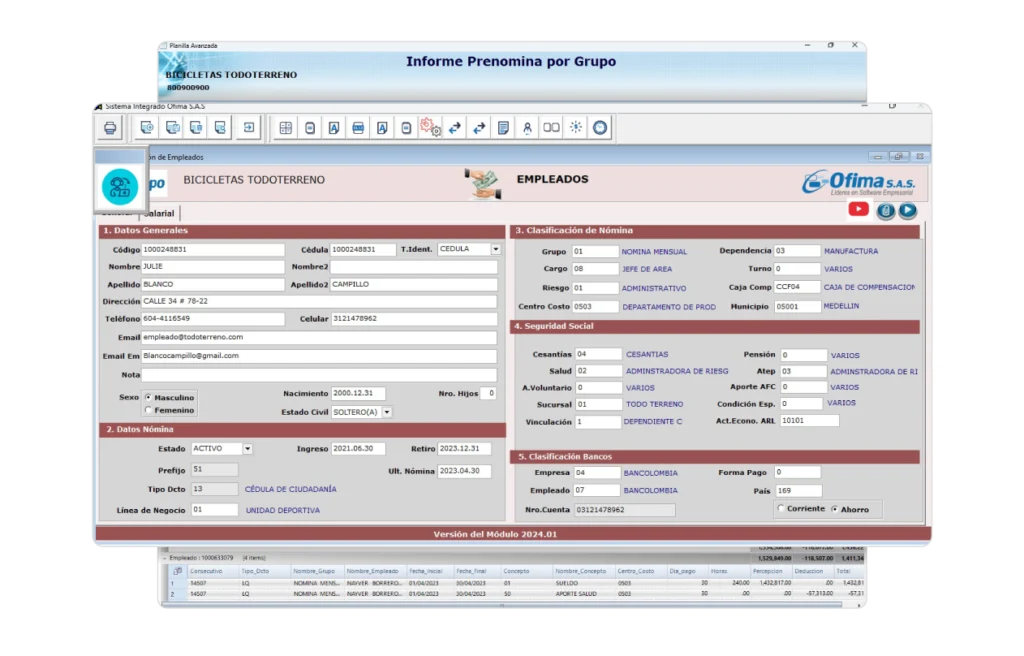Click the Nombre field containing JULIE
This screenshot has height=656, width=1024.
213,267
